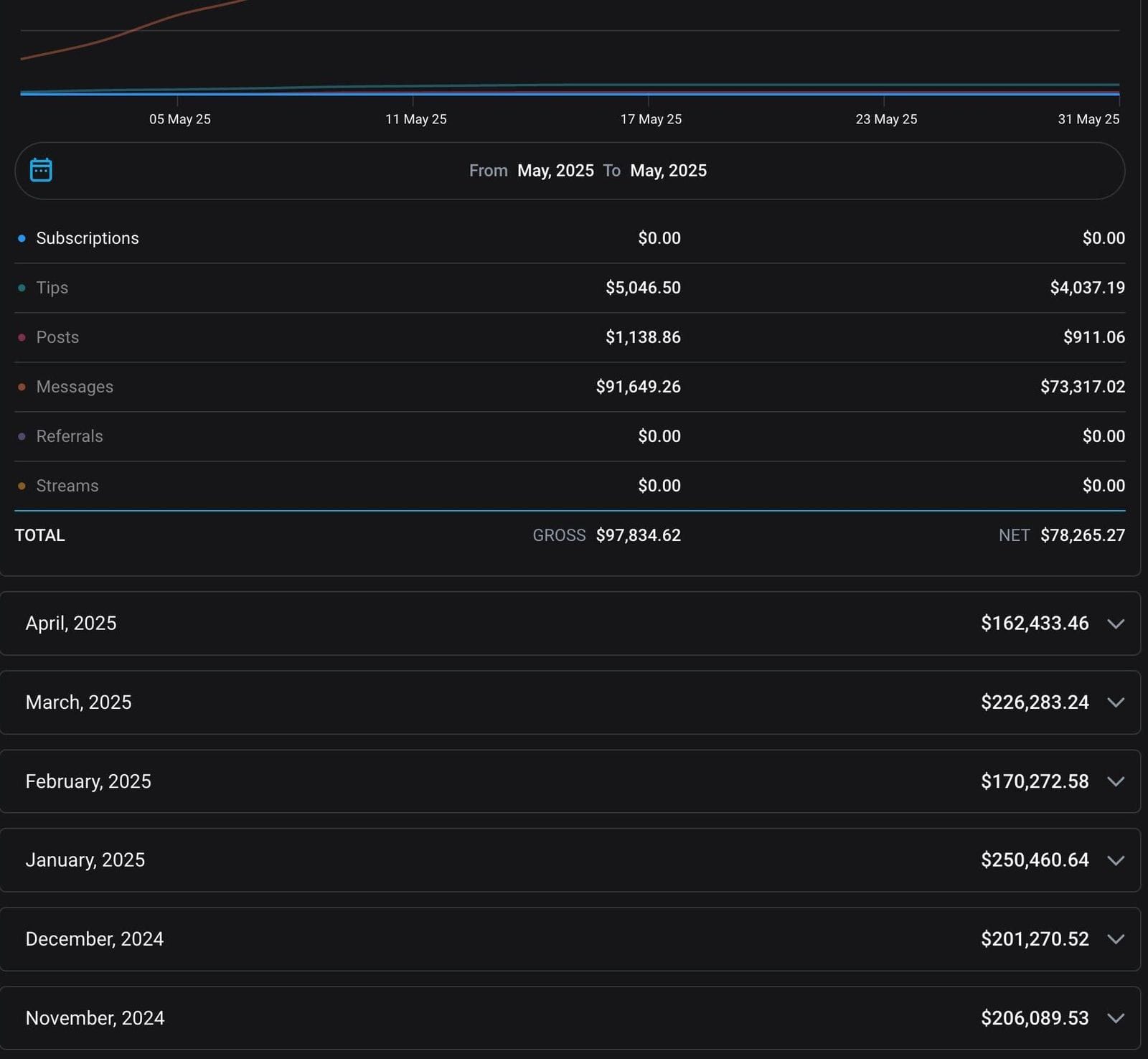This screenshot has width=1148, height=1059.
Task: Toggle the Streams series amber dot
Action: pyautogui.click(x=22, y=486)
